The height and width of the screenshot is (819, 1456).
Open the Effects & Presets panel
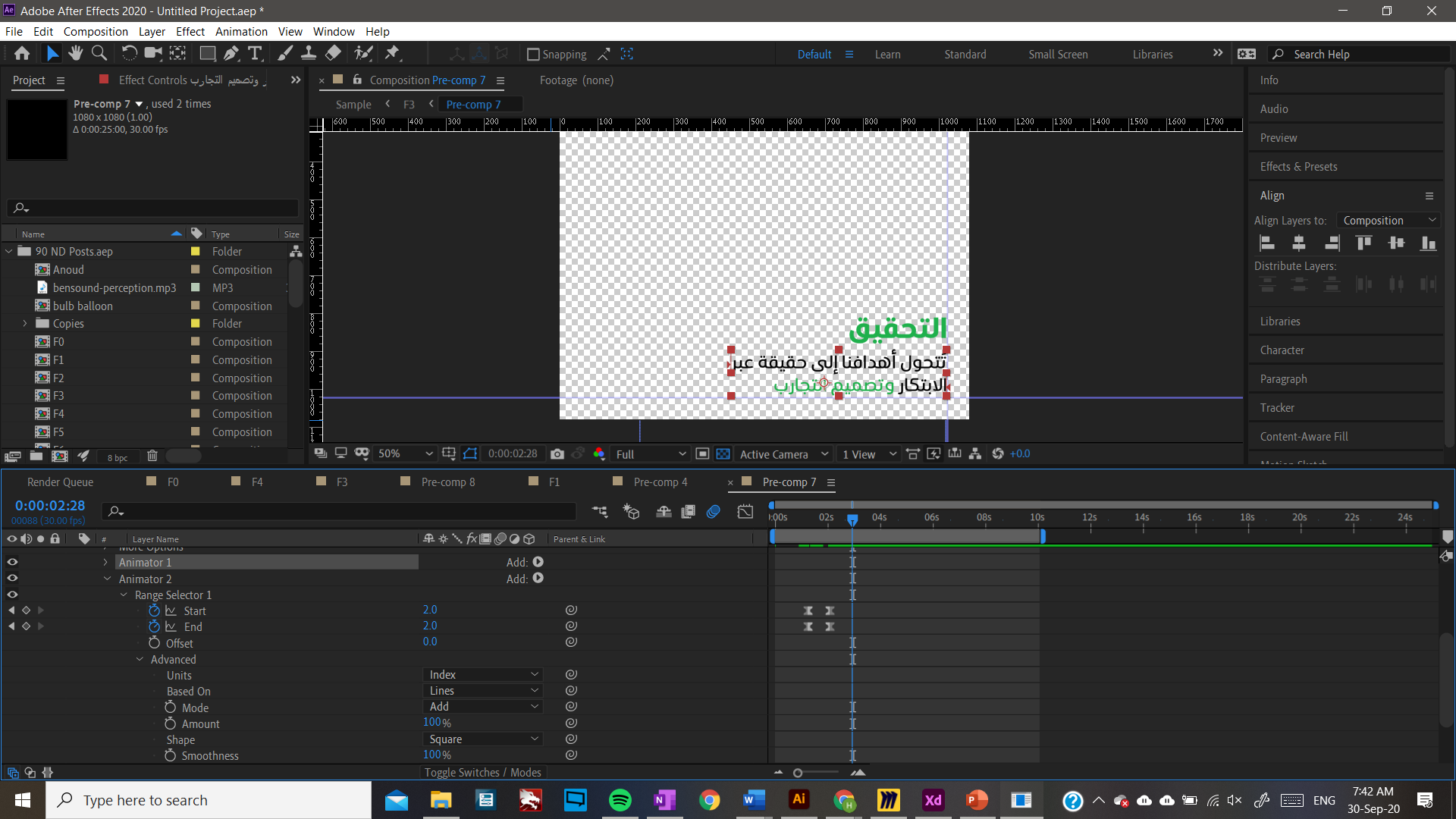click(1298, 167)
